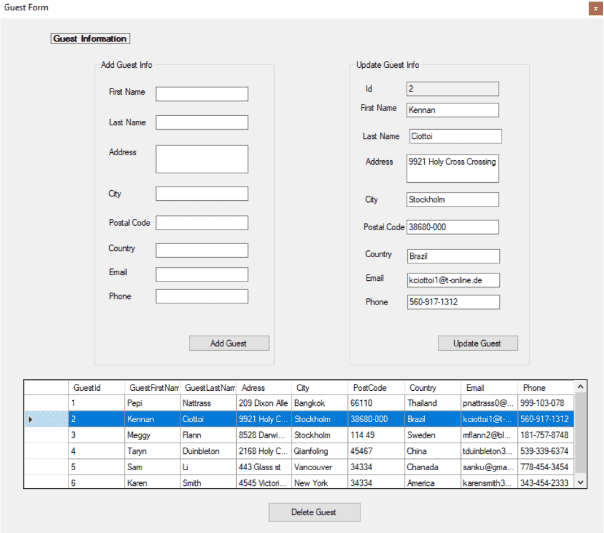
Task: Click the empty Email field in Add Guest
Action: coord(202,275)
